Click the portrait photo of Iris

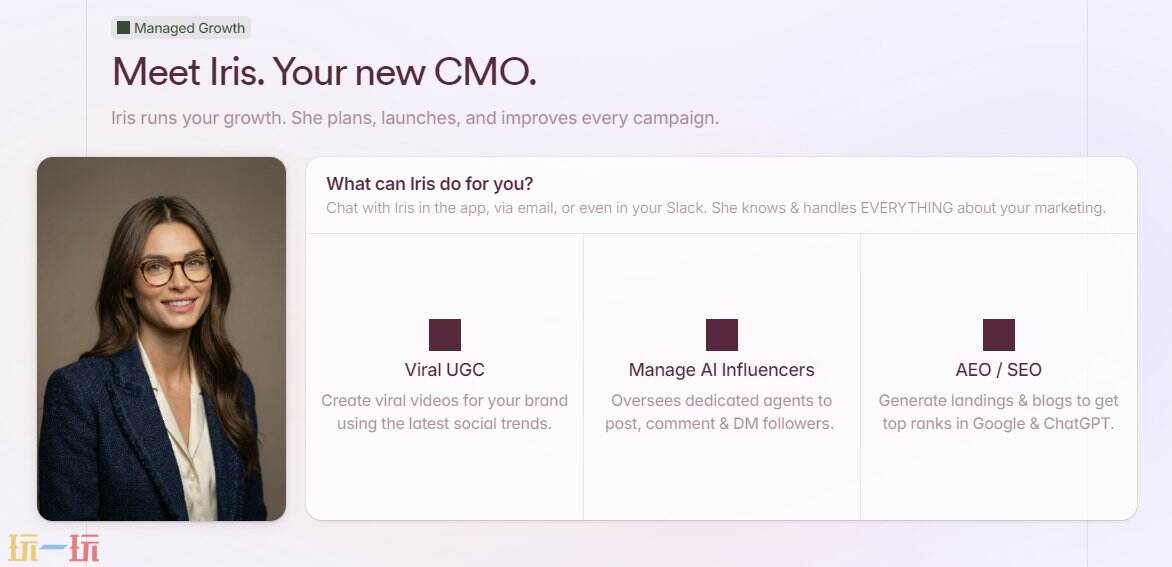(161, 338)
